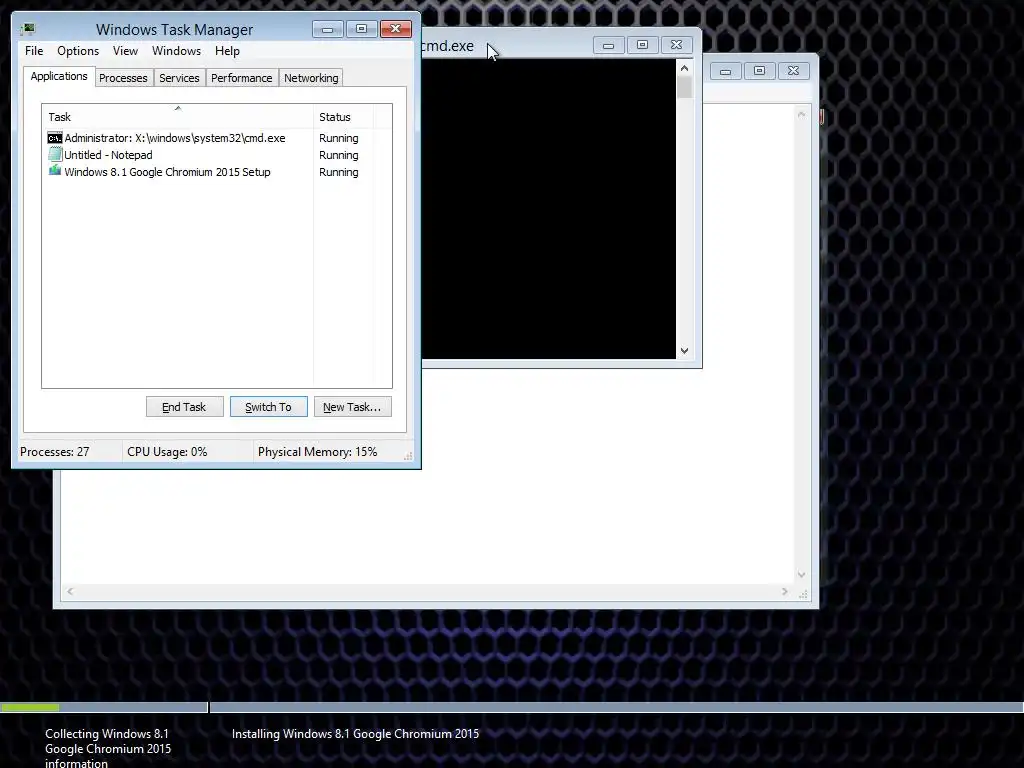Select the Chromium 2015 Setup task icon
The image size is (1024, 768).
tap(55, 171)
